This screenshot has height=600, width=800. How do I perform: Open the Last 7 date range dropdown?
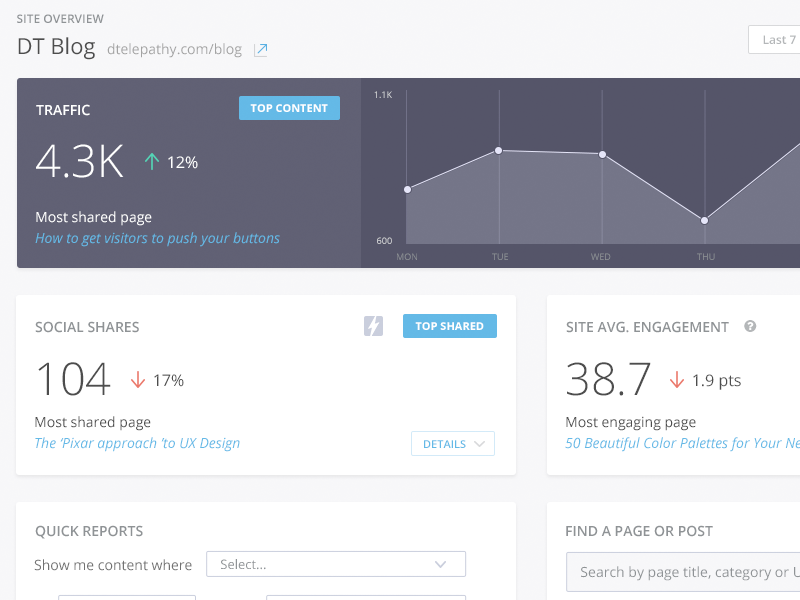[x=774, y=40]
